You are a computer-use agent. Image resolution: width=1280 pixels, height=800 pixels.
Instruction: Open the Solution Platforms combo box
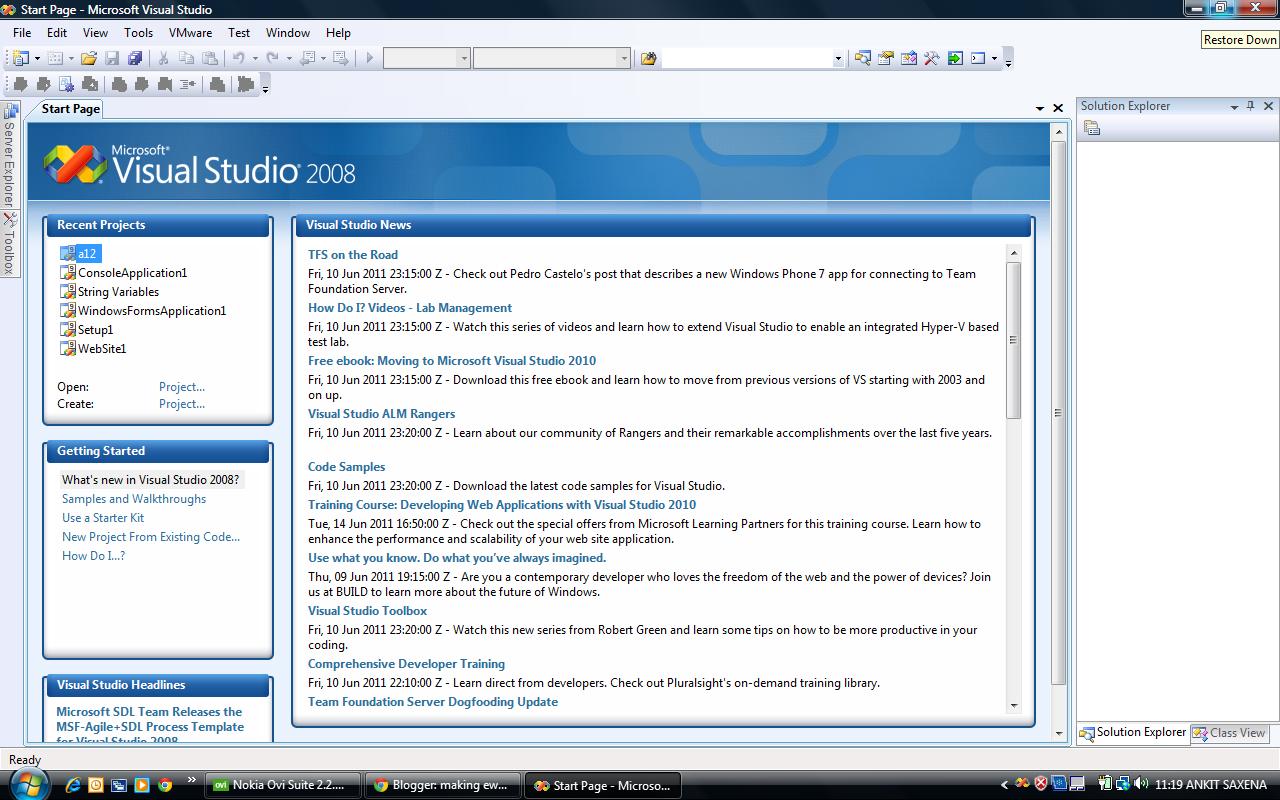click(552, 59)
